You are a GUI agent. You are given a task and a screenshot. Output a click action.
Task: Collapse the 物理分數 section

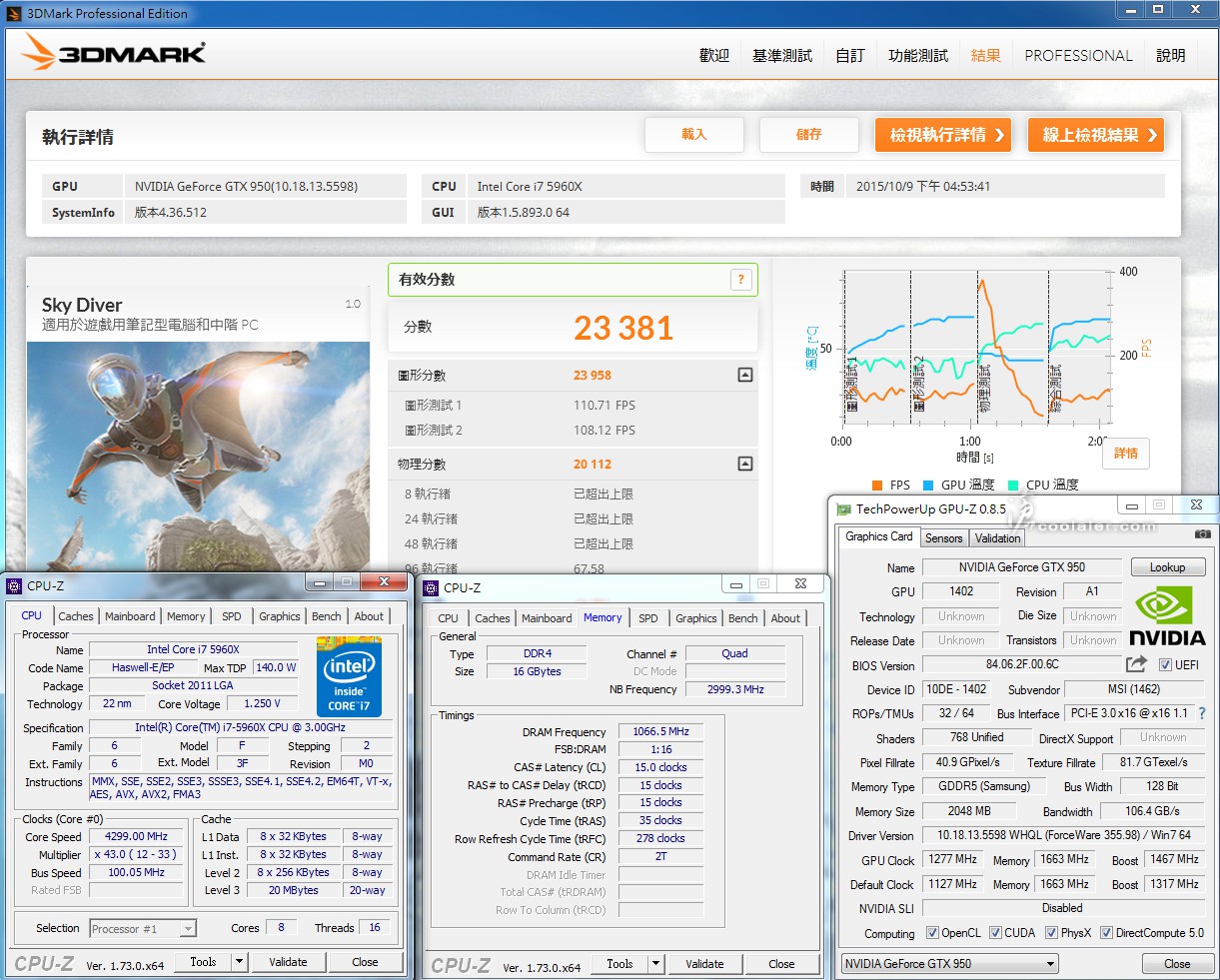pyautogui.click(x=744, y=464)
